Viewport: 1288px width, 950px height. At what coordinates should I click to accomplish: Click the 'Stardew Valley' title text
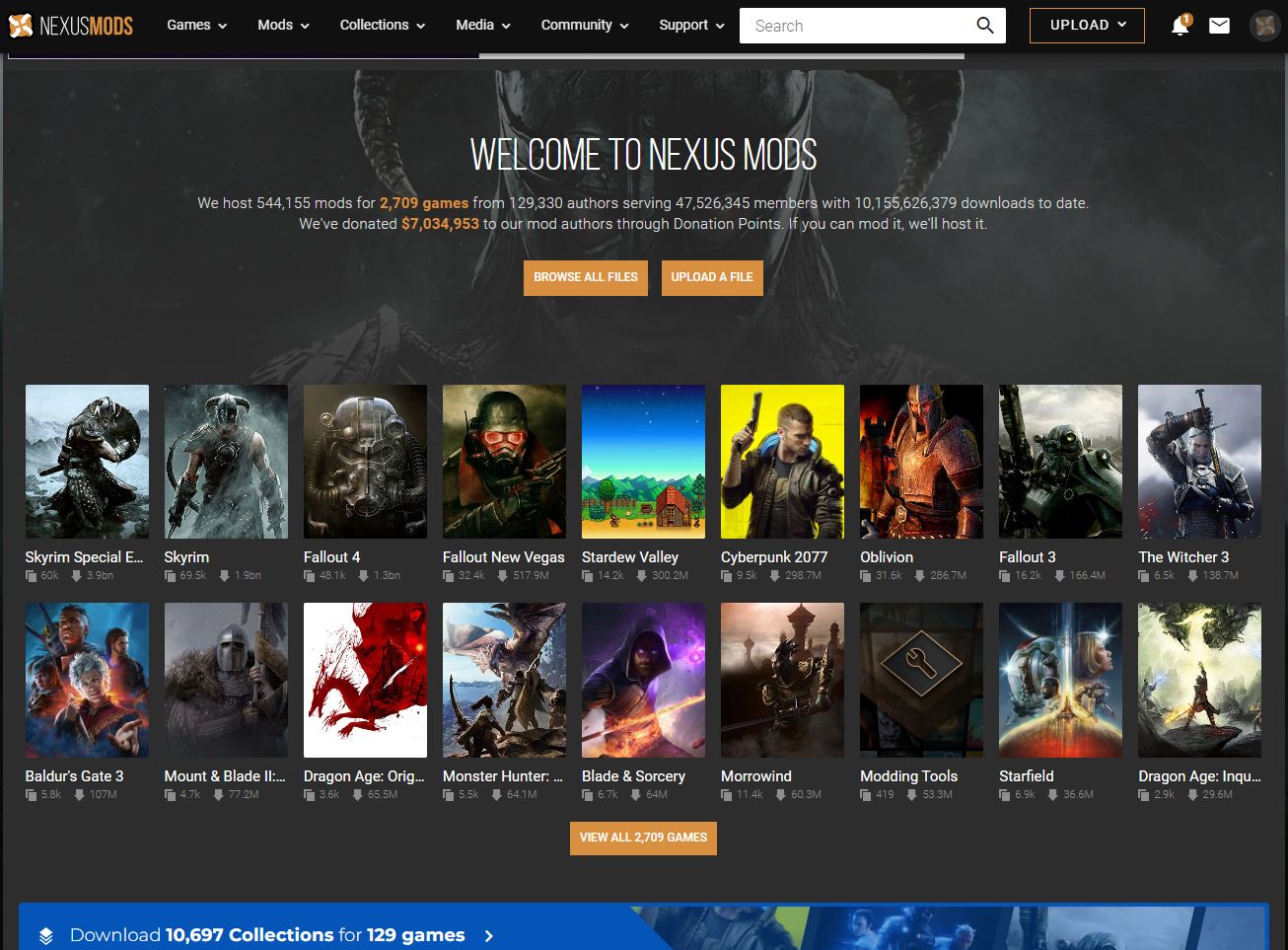(x=630, y=557)
